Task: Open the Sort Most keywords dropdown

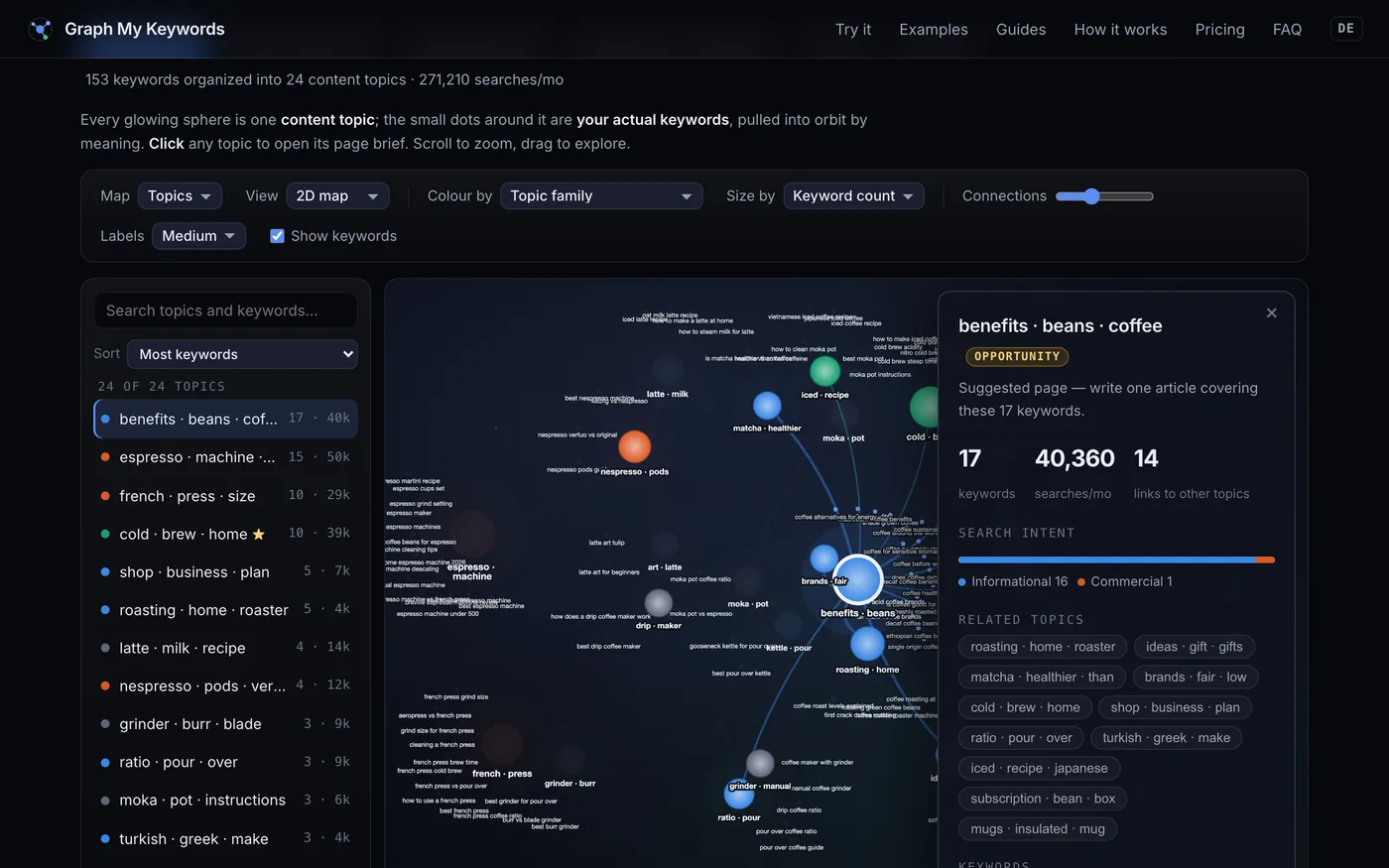Action: pyautogui.click(x=242, y=354)
